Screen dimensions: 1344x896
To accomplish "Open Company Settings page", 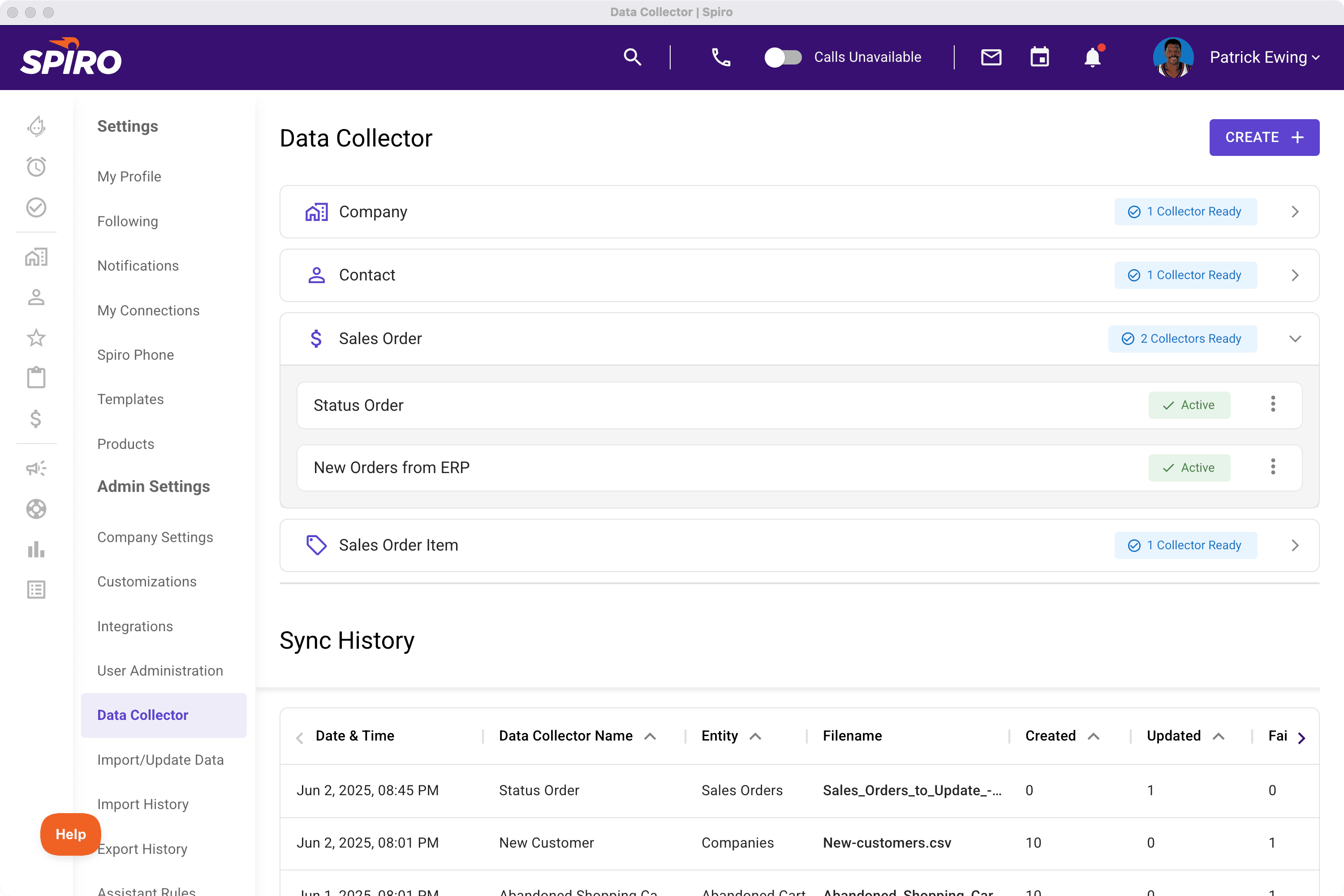I will (x=155, y=537).
